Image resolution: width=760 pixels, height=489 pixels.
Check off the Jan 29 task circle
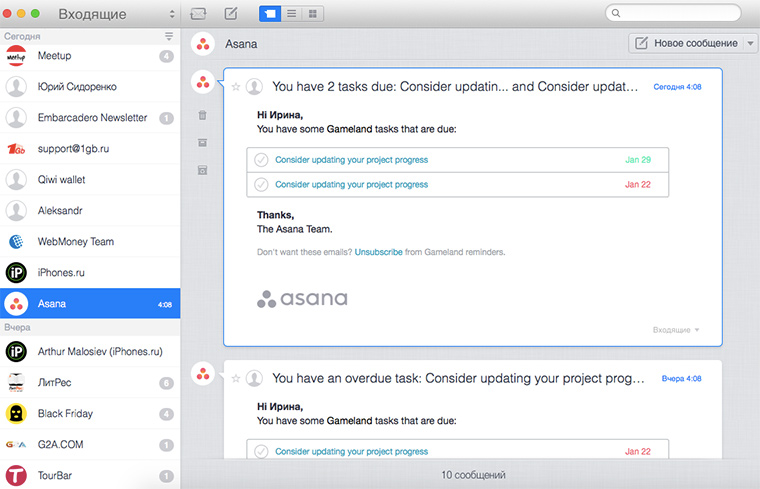[x=261, y=160]
